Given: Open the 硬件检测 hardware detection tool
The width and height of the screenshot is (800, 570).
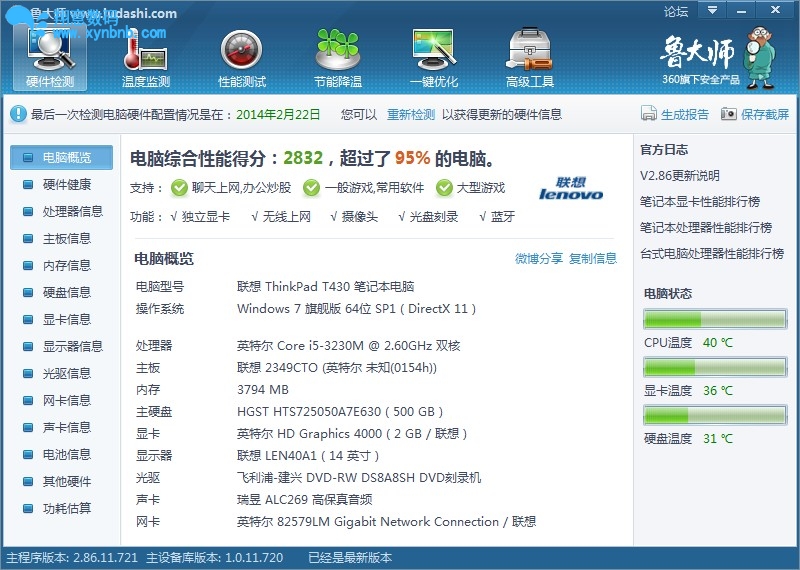Looking at the screenshot, I should (50, 59).
